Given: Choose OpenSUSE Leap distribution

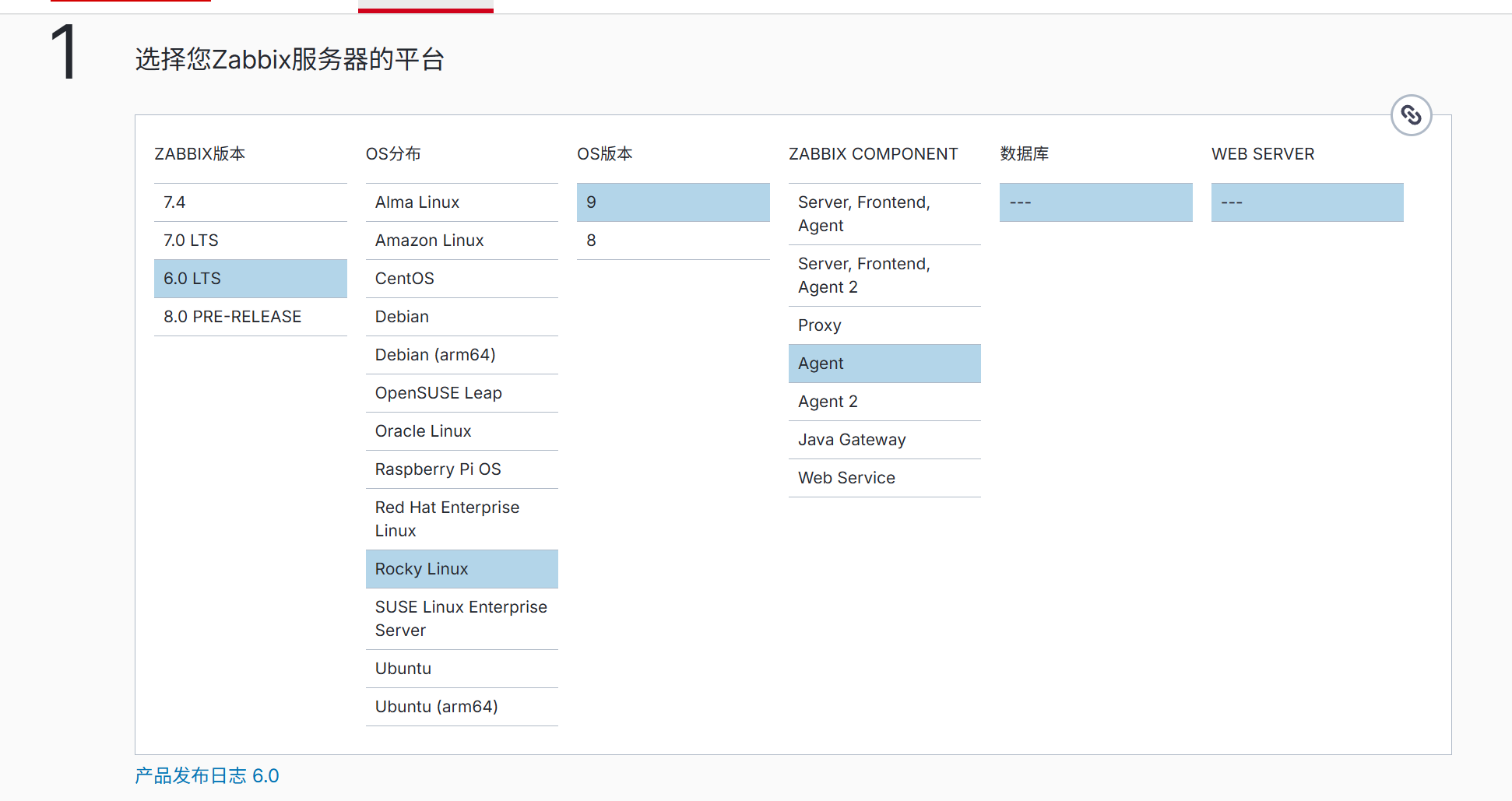Looking at the screenshot, I should pyautogui.click(x=462, y=393).
